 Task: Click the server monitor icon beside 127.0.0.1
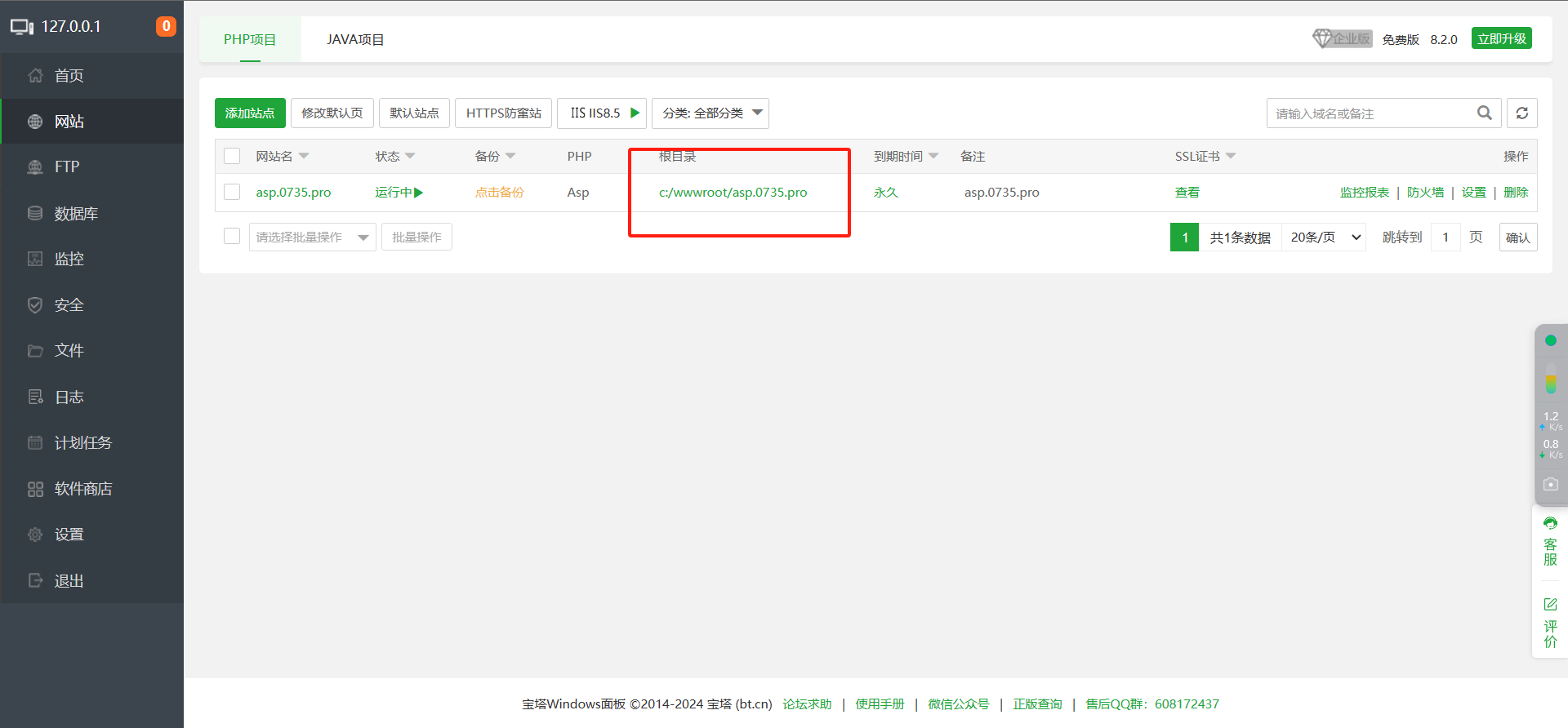pyautogui.click(x=22, y=26)
